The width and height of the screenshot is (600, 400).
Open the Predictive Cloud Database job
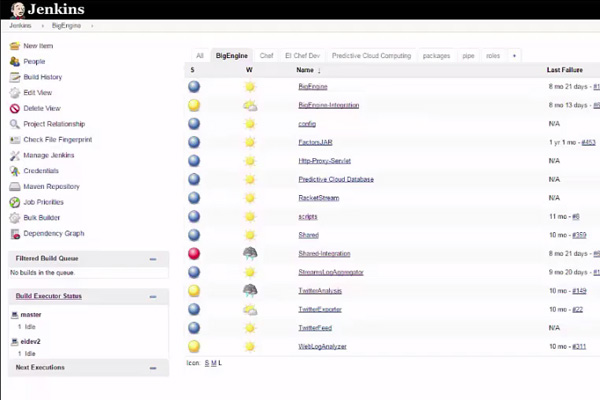336,179
